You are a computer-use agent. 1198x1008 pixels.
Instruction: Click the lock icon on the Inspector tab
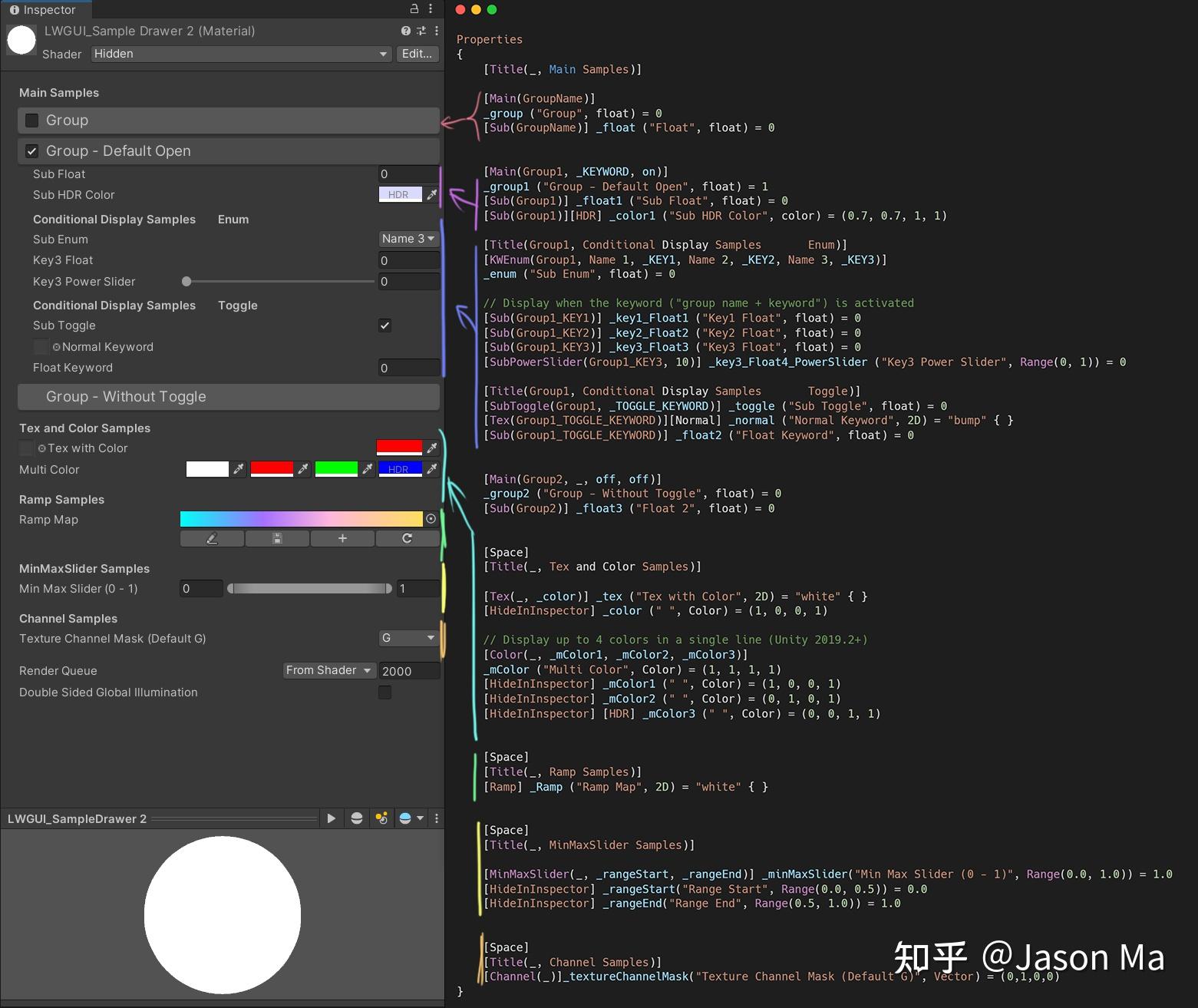(x=413, y=9)
